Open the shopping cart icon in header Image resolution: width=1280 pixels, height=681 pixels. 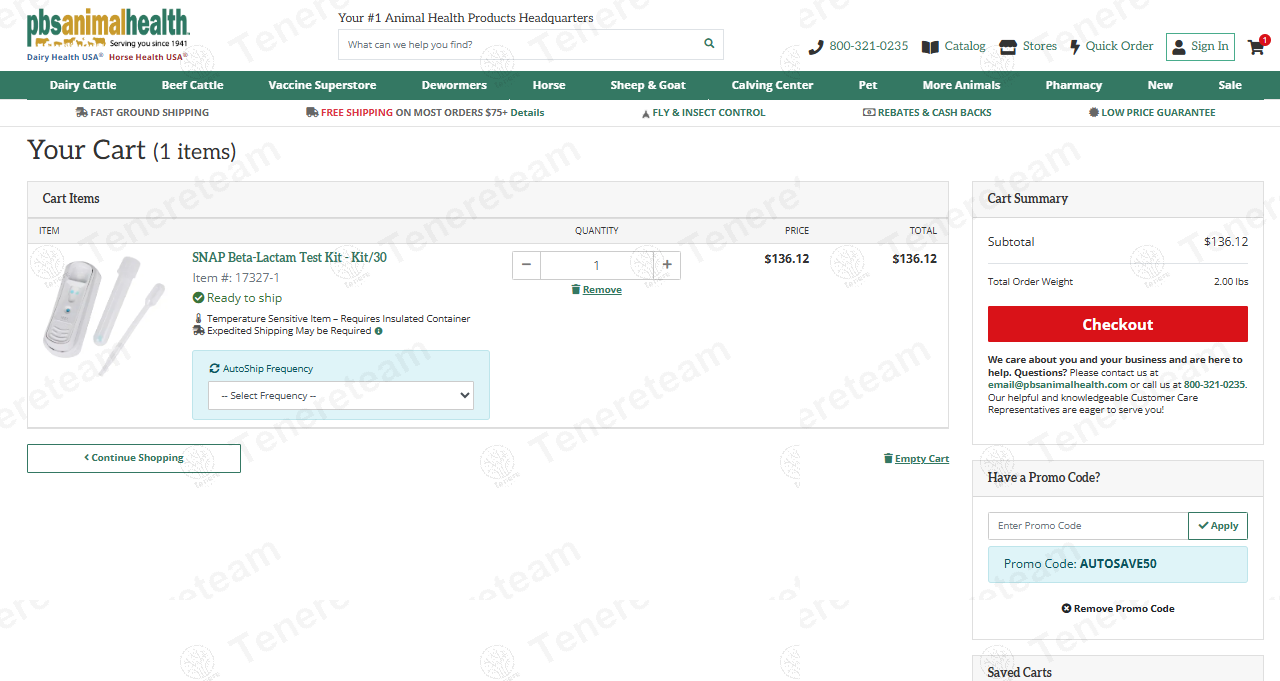pos(1257,46)
